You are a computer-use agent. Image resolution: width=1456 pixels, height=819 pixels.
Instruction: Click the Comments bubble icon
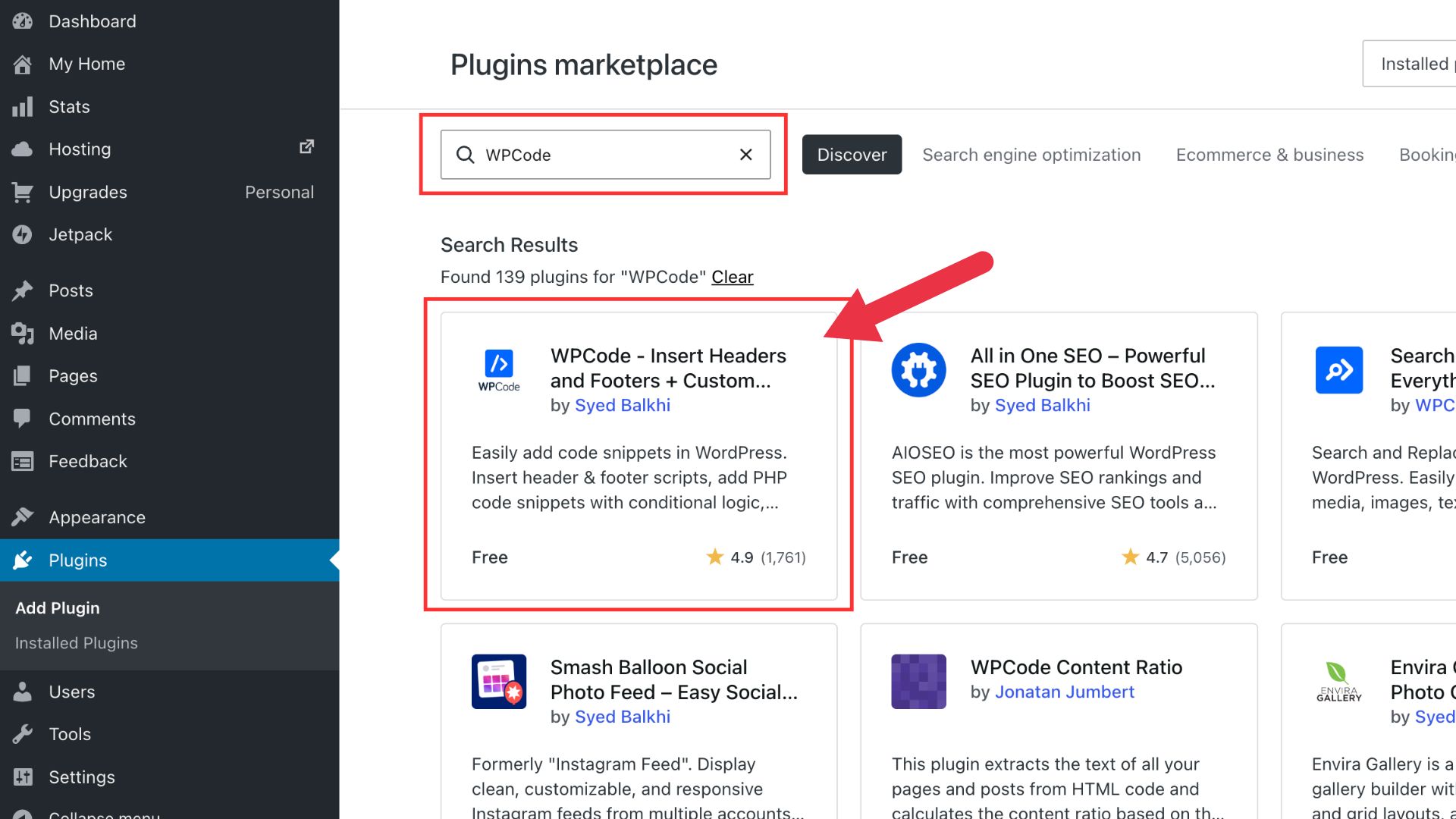(23, 419)
